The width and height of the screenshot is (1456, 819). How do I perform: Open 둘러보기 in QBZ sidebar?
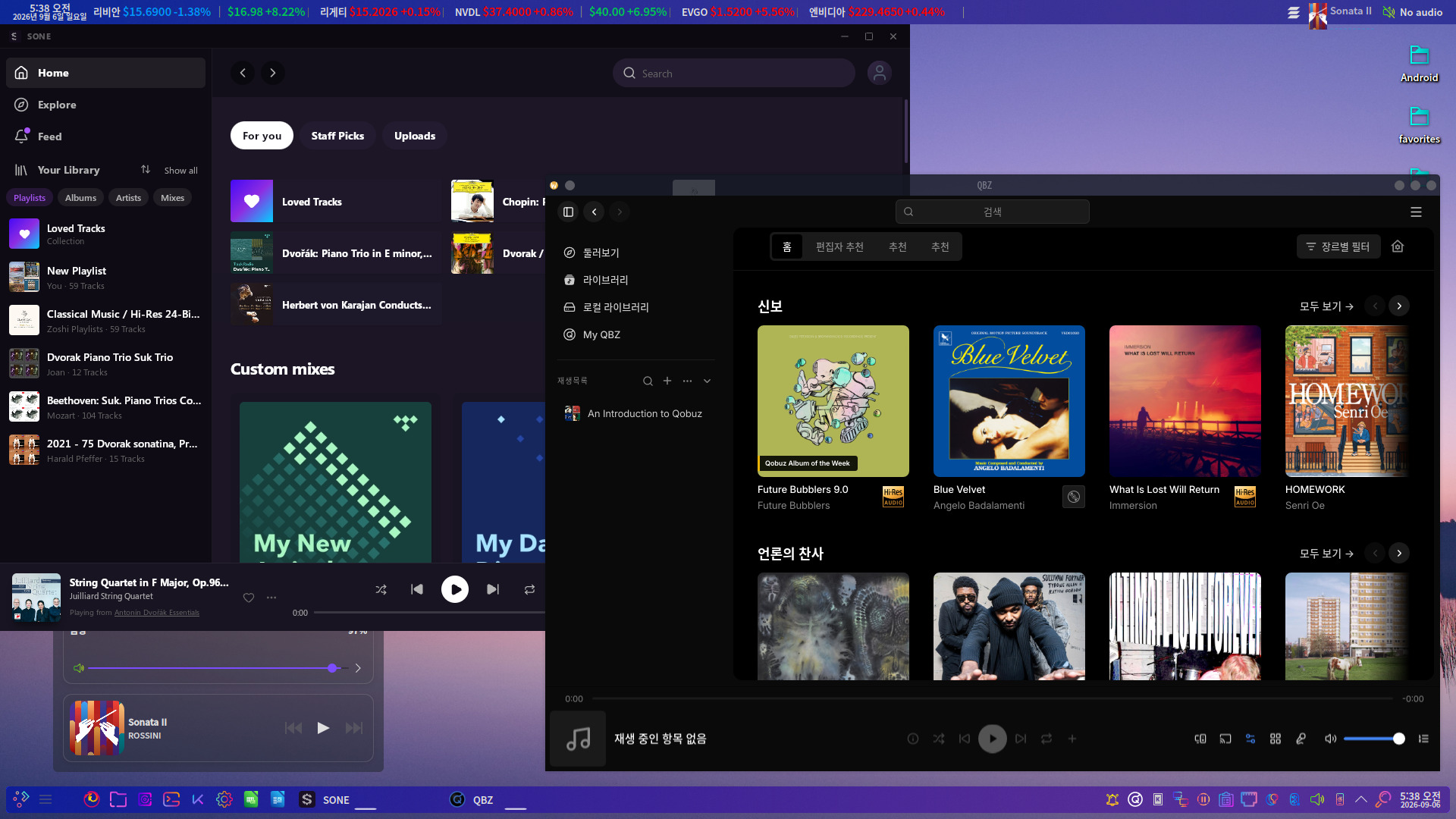coord(635,253)
